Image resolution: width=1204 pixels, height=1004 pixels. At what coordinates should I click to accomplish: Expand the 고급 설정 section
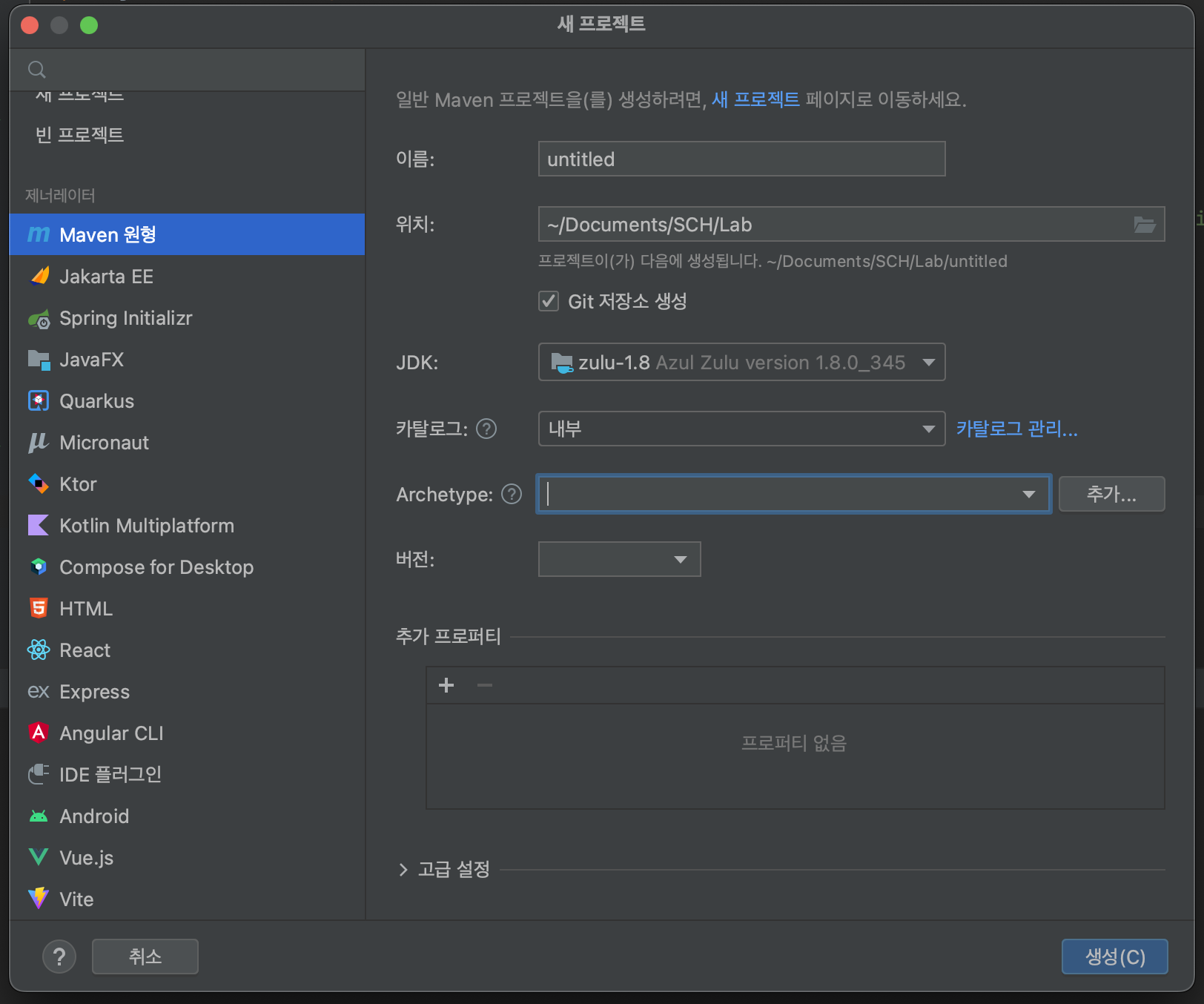pos(403,869)
